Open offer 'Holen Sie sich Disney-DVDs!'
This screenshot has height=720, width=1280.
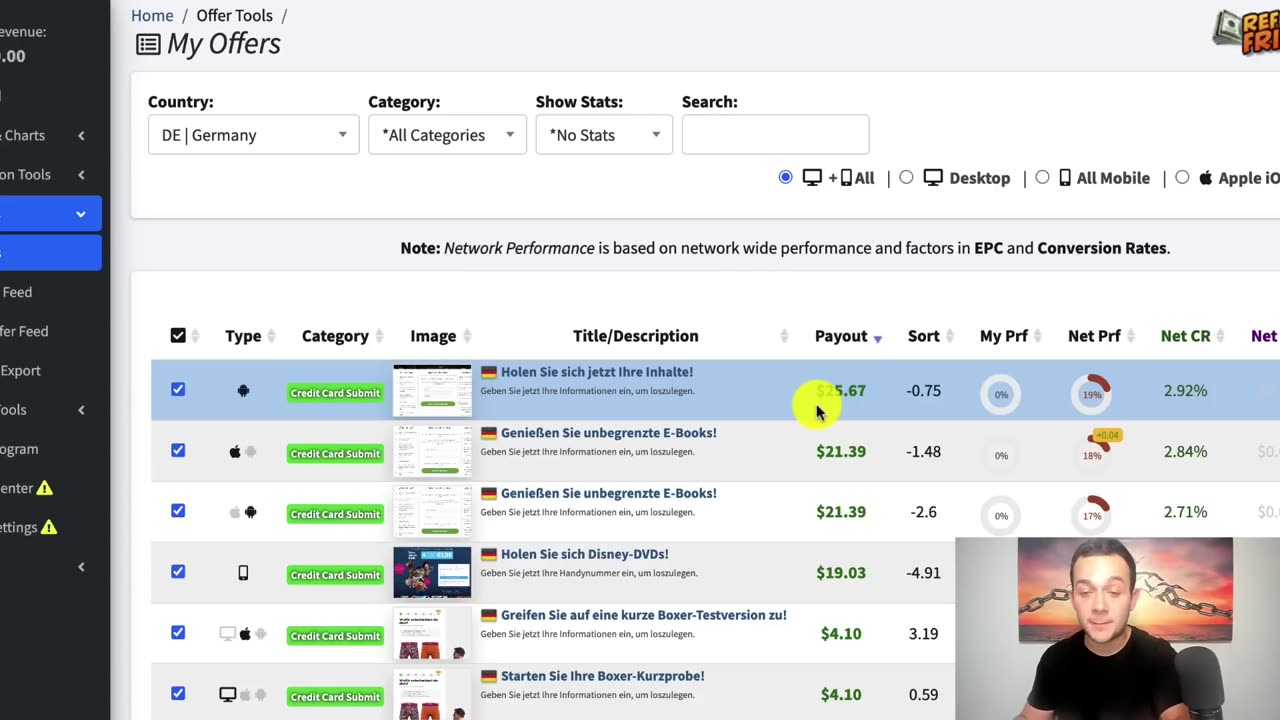pos(585,554)
